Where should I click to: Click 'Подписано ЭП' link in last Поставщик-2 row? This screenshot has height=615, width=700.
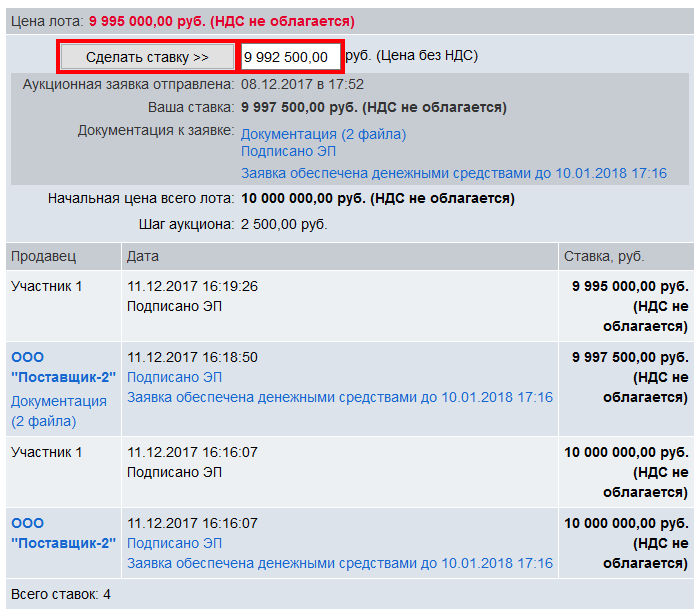(x=174, y=543)
